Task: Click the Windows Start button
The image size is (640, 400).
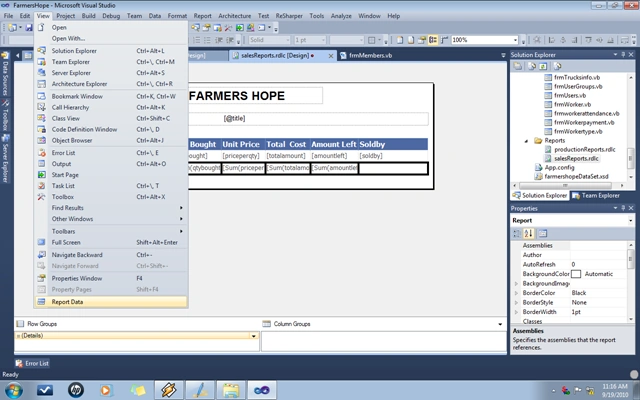Action: tap(13, 390)
